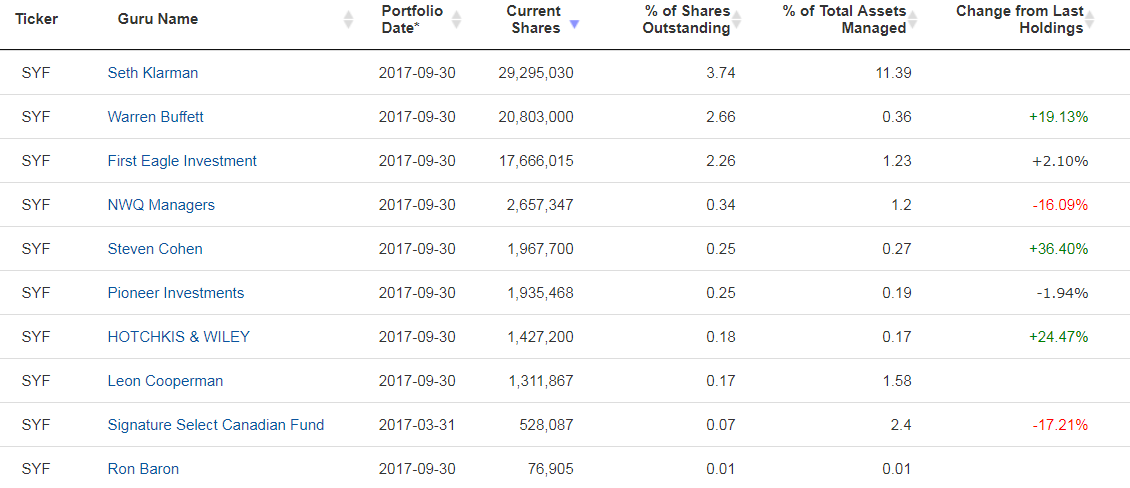View Leon Cooperman profile link
This screenshot has height=488, width=1130.
[165, 381]
